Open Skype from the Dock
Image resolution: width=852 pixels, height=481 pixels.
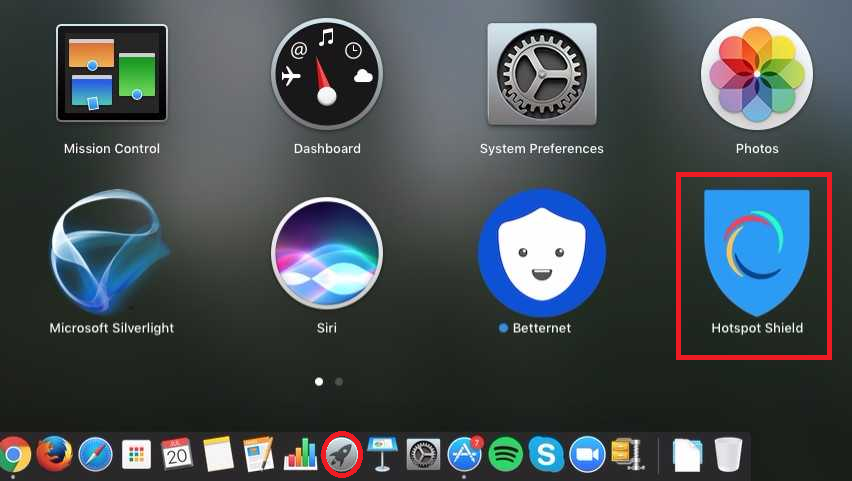(x=546, y=454)
